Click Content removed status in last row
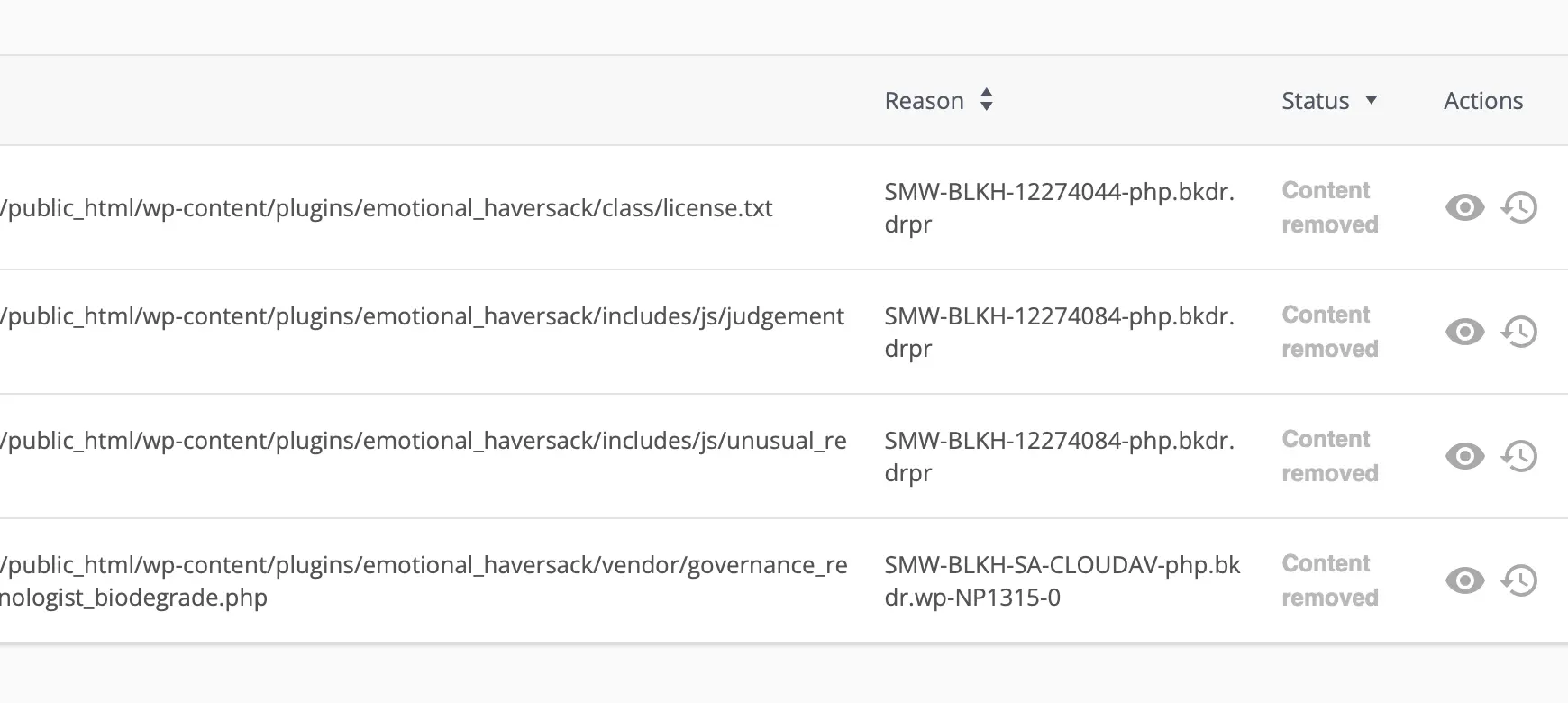Image resolution: width=1568 pixels, height=703 pixels. 1329,580
